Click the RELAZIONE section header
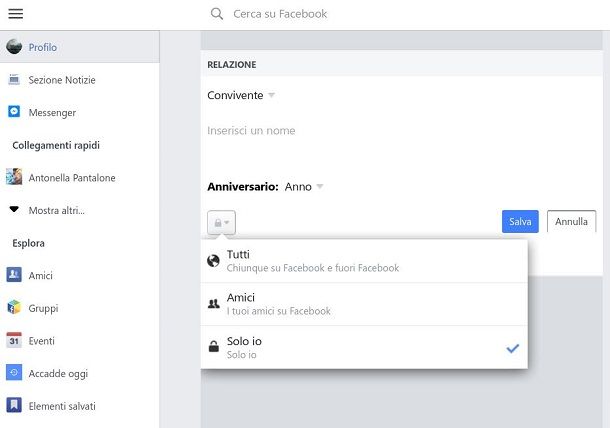610x428 pixels. tap(231, 65)
